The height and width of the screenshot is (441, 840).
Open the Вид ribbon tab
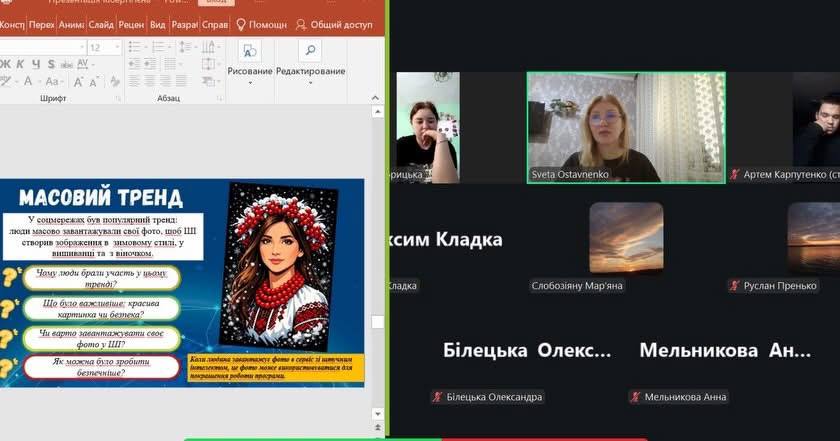pyautogui.click(x=158, y=24)
